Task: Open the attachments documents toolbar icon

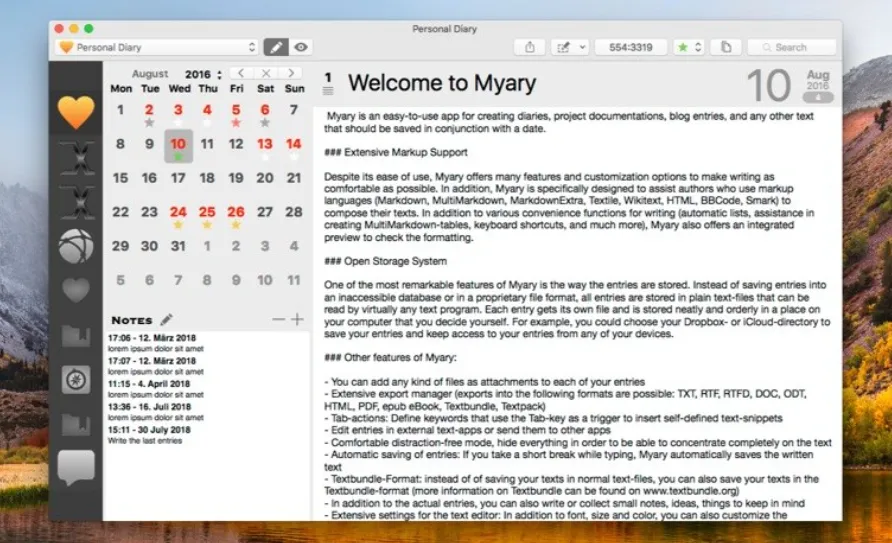Action: [x=726, y=47]
